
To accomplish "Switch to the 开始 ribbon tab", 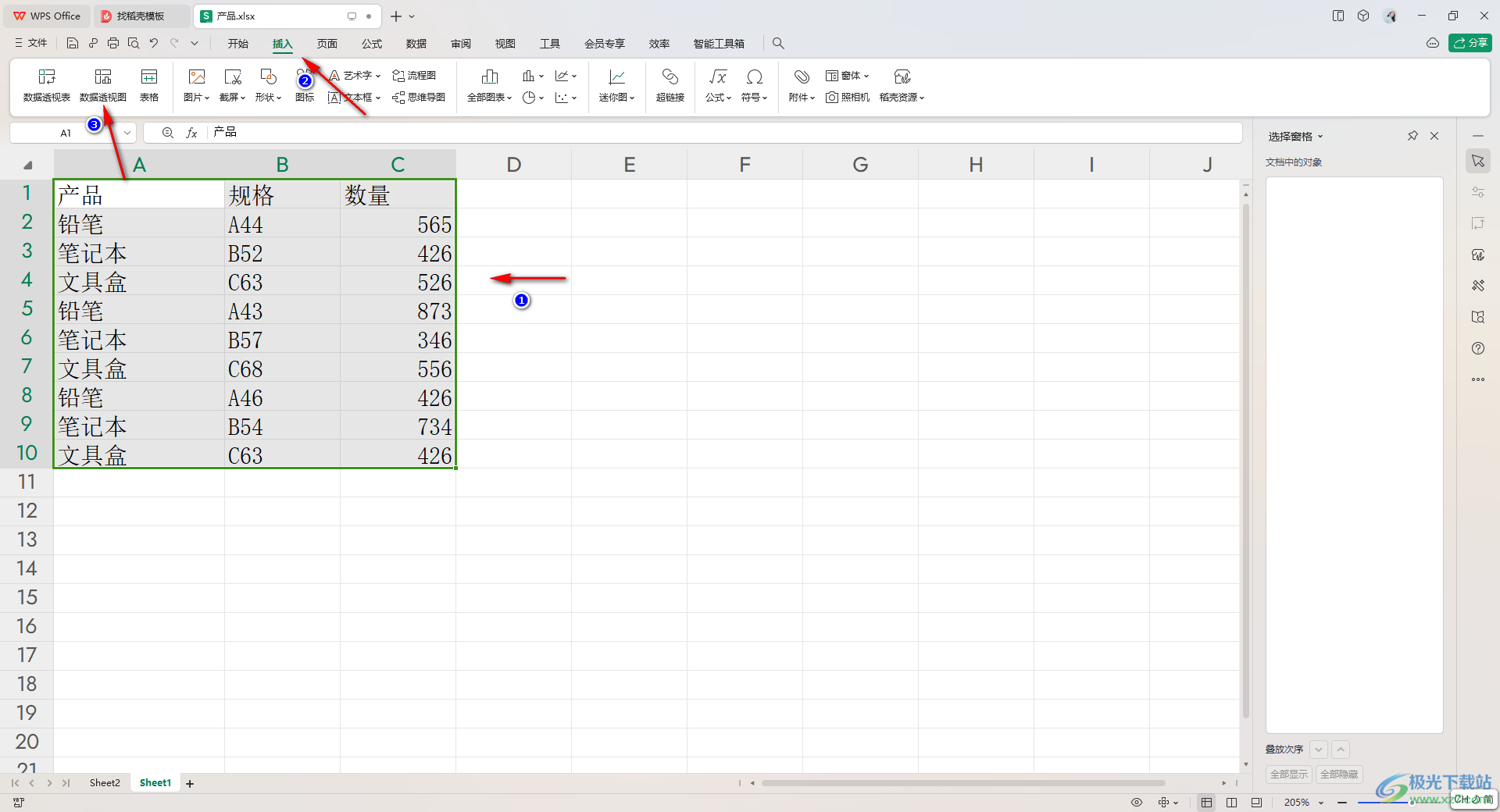I will point(238,44).
